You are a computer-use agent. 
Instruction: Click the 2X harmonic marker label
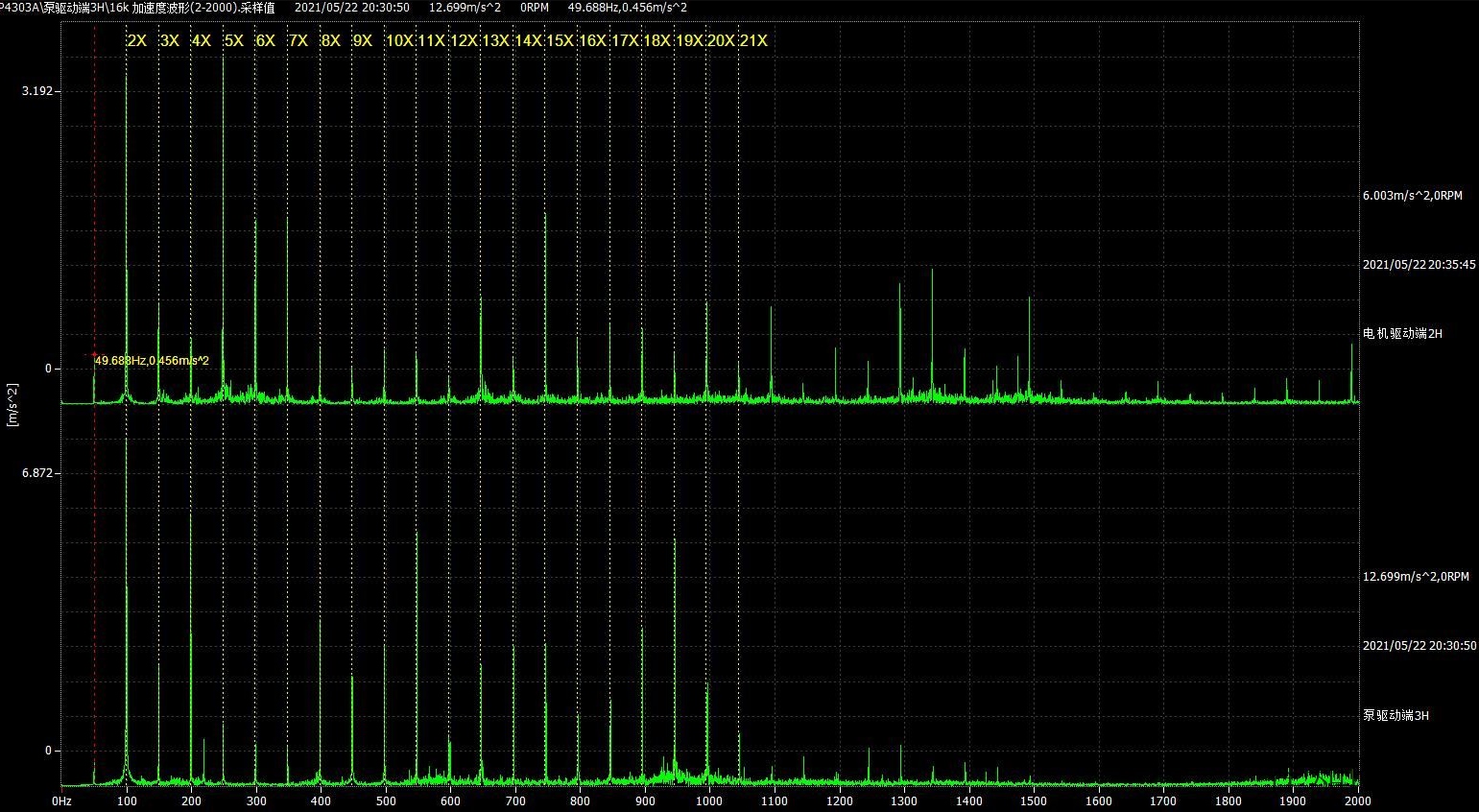(136, 41)
